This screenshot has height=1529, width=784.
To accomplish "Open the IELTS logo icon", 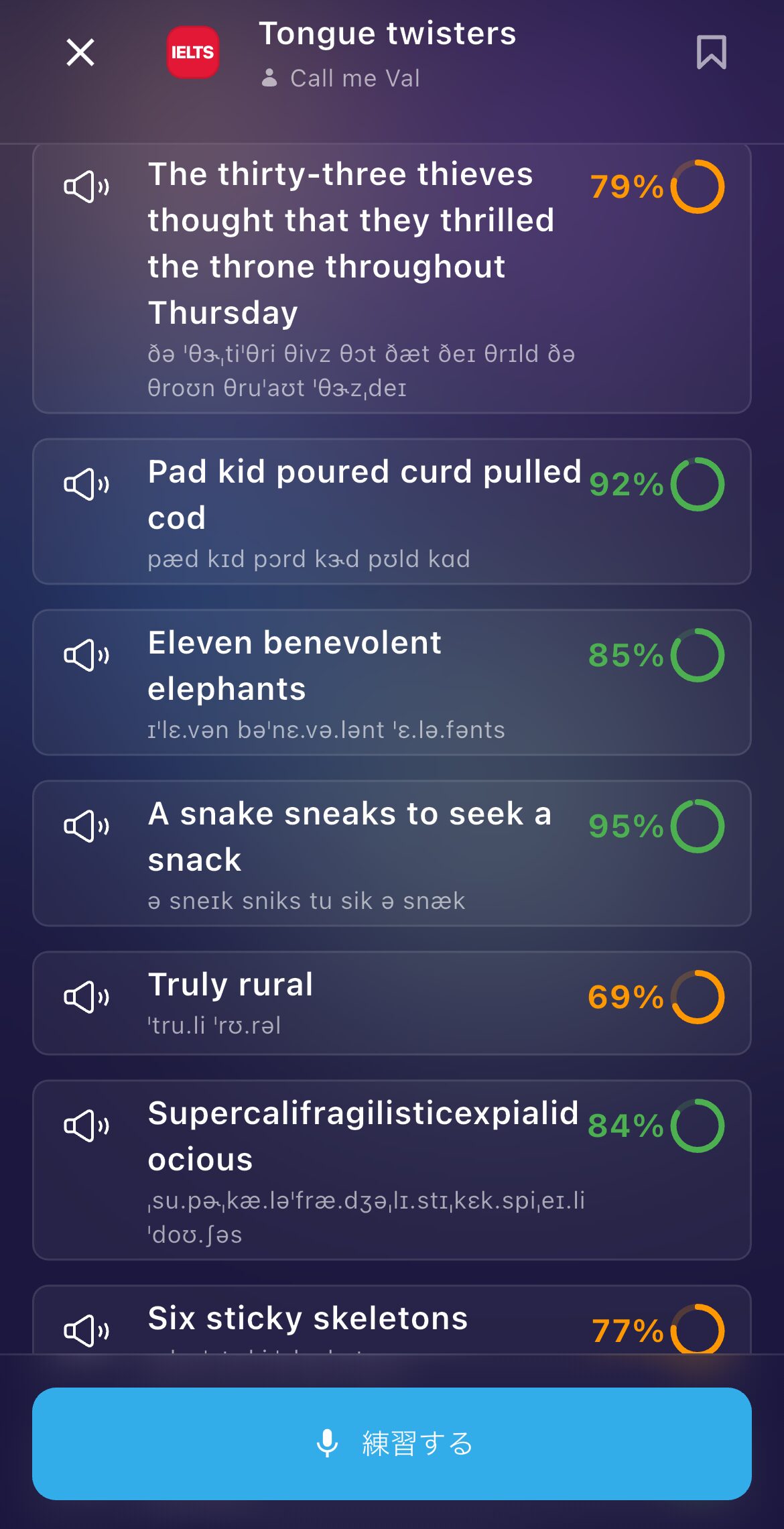I will [193, 52].
